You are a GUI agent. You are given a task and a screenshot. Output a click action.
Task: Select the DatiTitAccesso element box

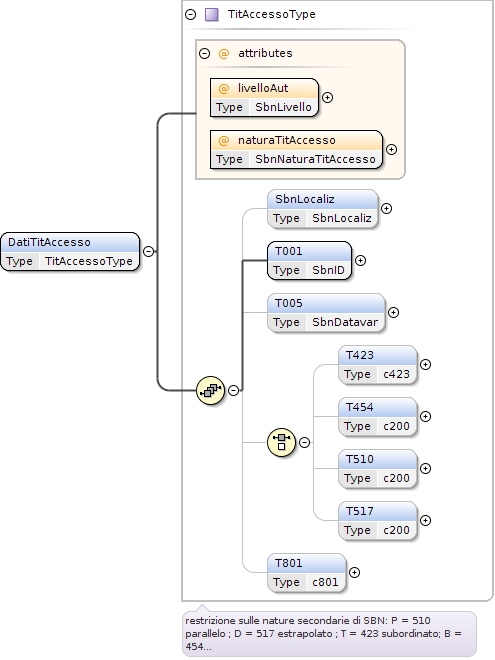70,252
